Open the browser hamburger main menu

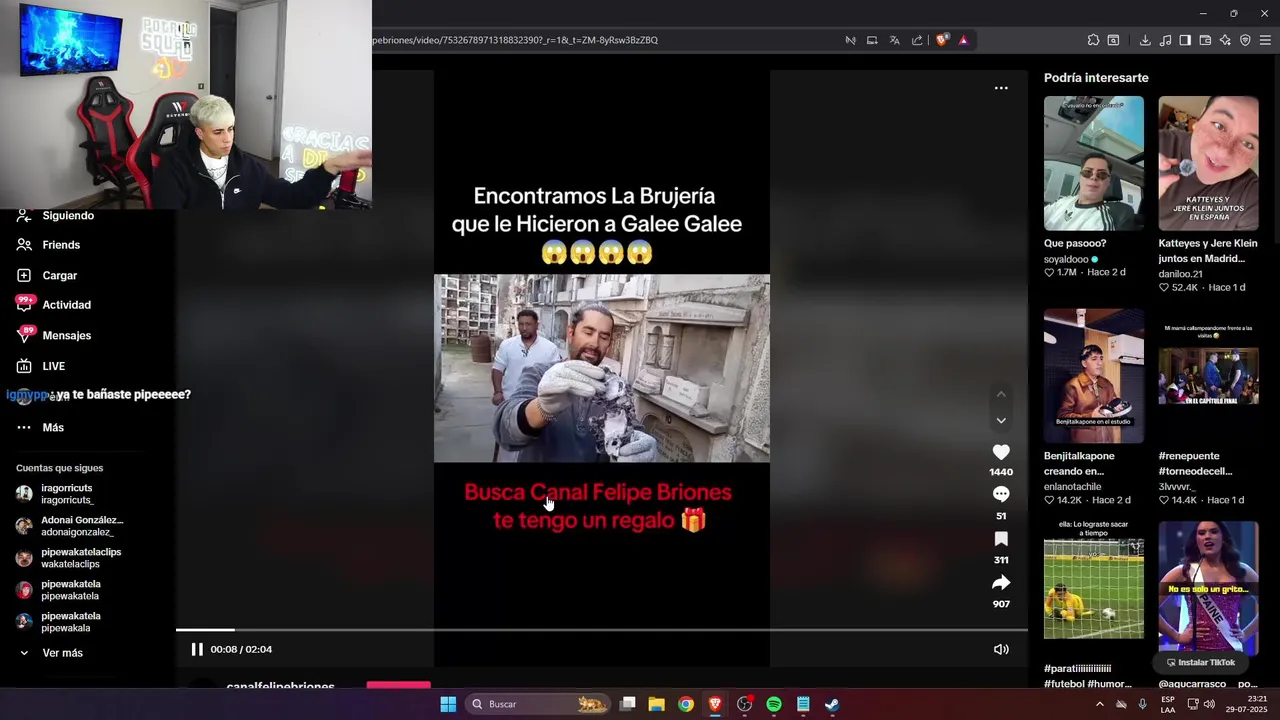point(1265,40)
